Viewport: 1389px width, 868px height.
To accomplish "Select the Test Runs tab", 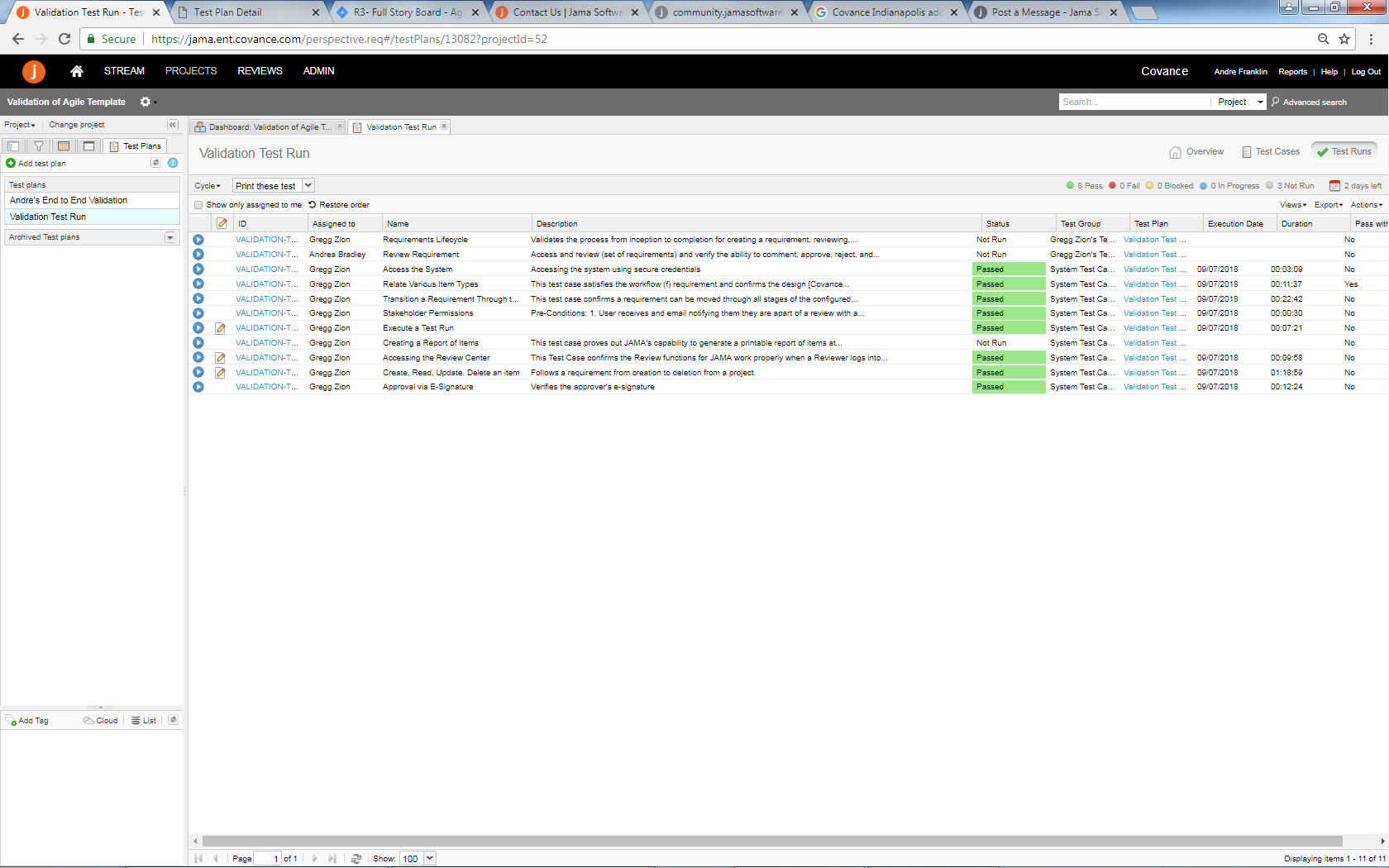I will pyautogui.click(x=1344, y=152).
